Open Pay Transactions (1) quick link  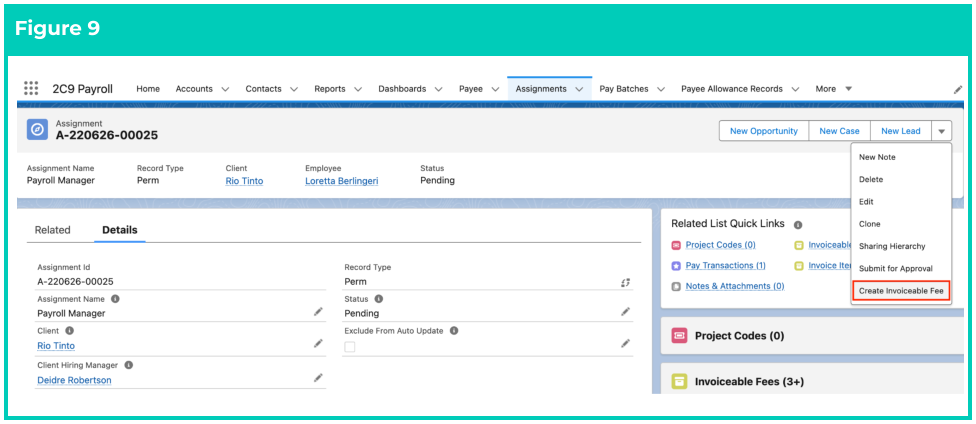[725, 266]
